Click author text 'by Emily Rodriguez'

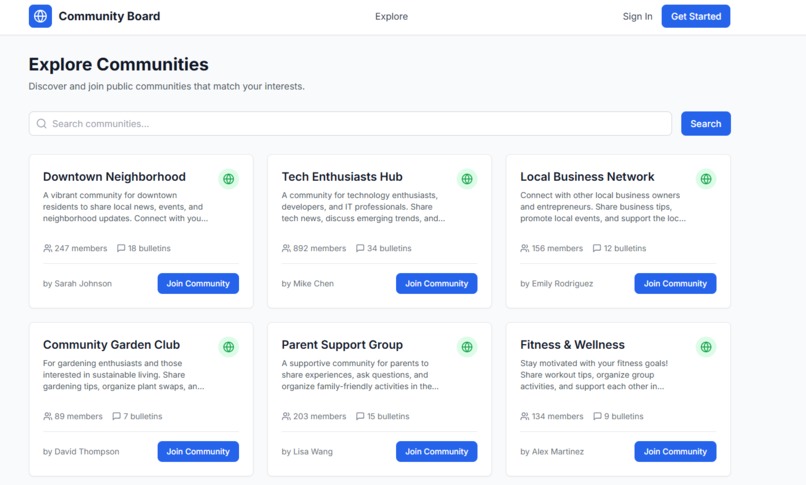coord(556,284)
